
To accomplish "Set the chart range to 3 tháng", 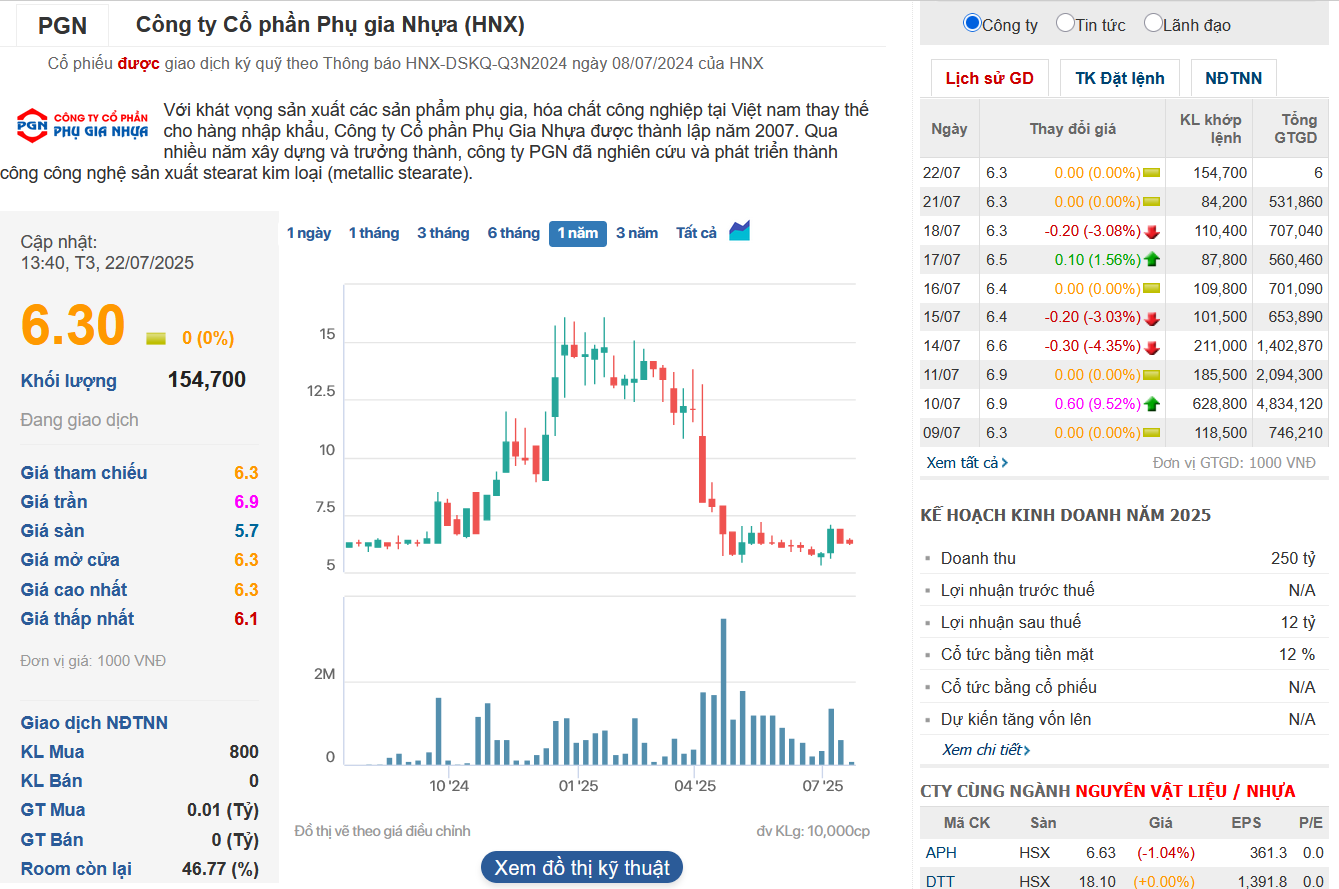I will (443, 233).
